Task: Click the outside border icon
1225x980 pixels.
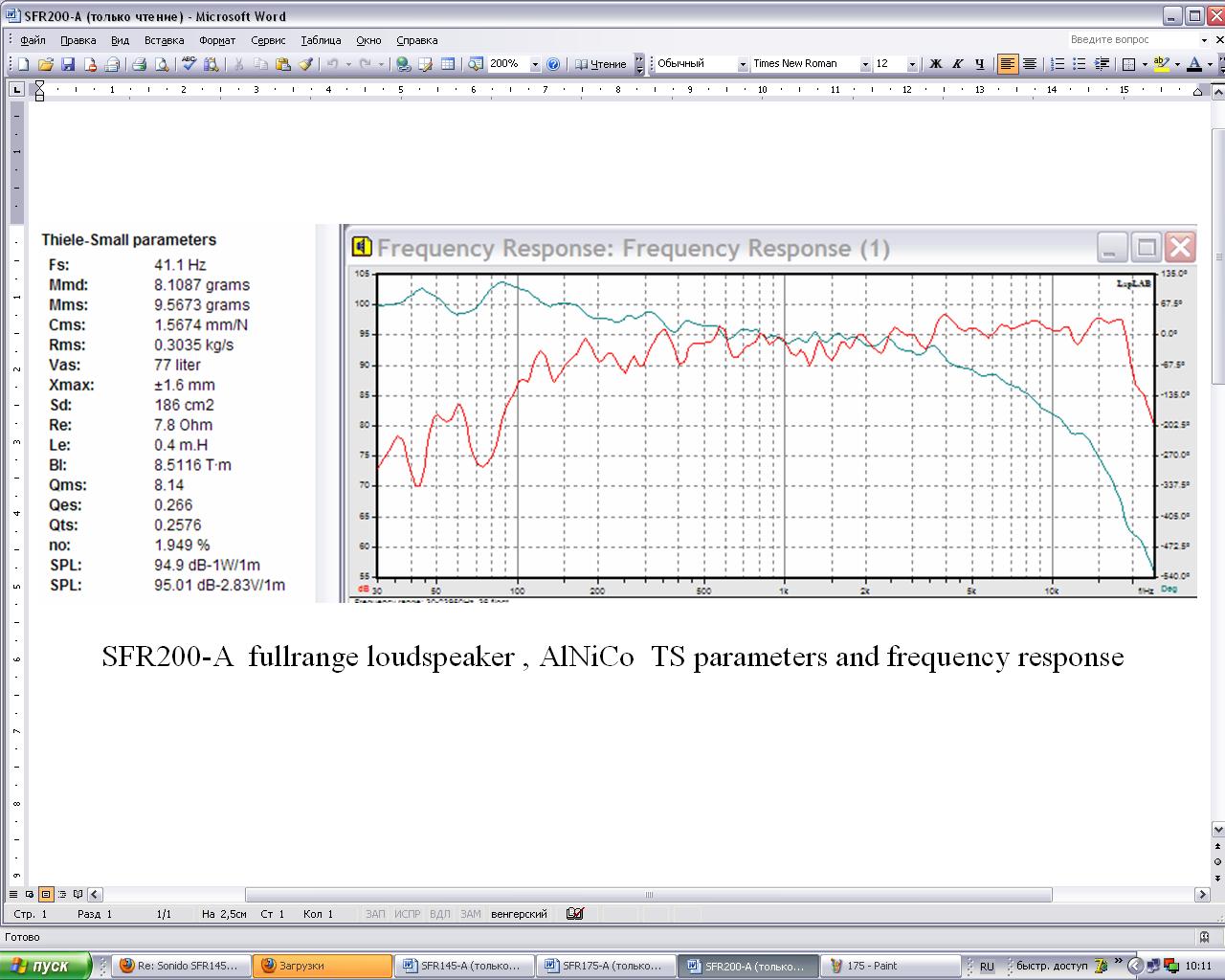Action: [x=1129, y=64]
